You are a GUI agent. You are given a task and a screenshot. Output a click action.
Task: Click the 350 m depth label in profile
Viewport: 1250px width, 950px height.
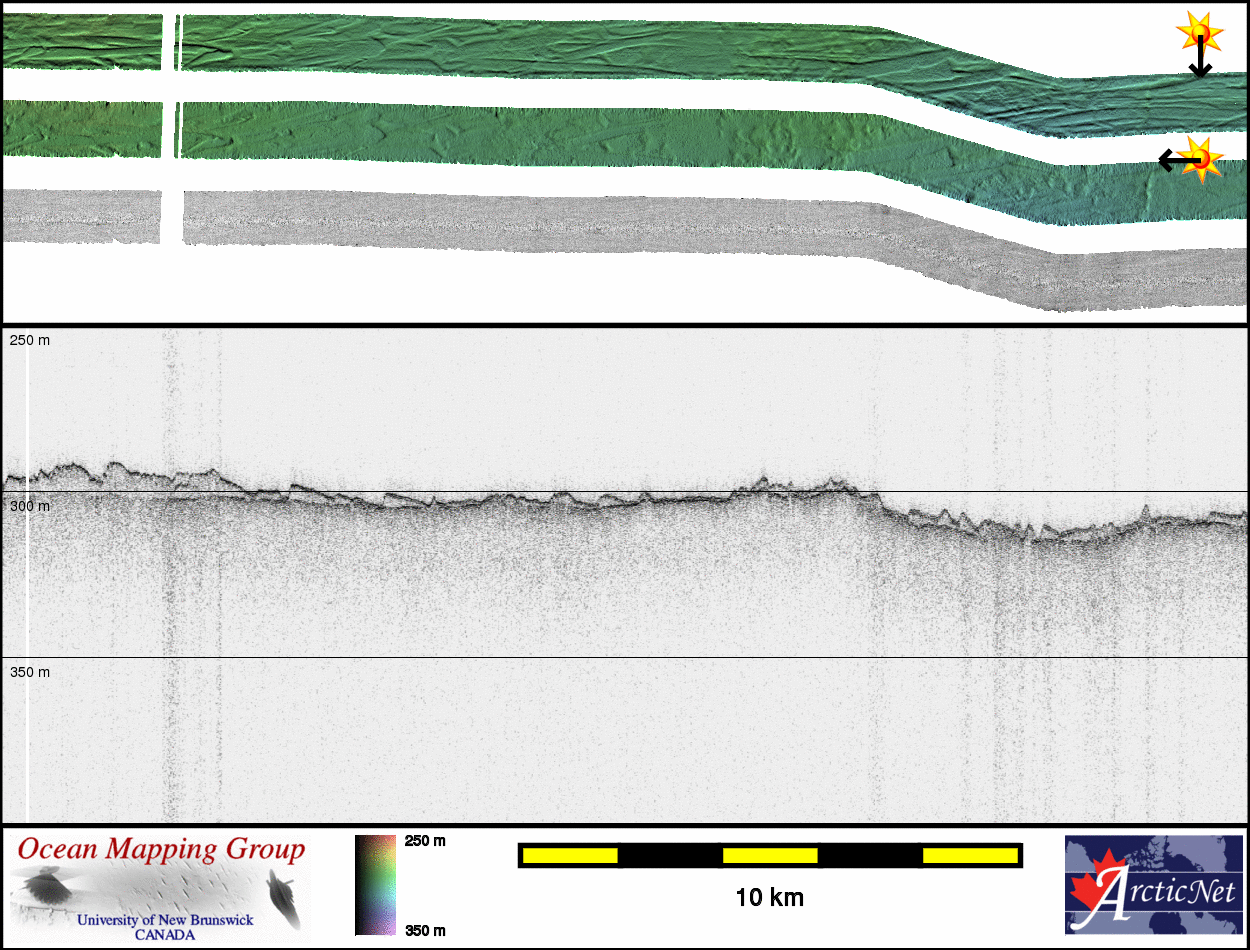[30, 672]
